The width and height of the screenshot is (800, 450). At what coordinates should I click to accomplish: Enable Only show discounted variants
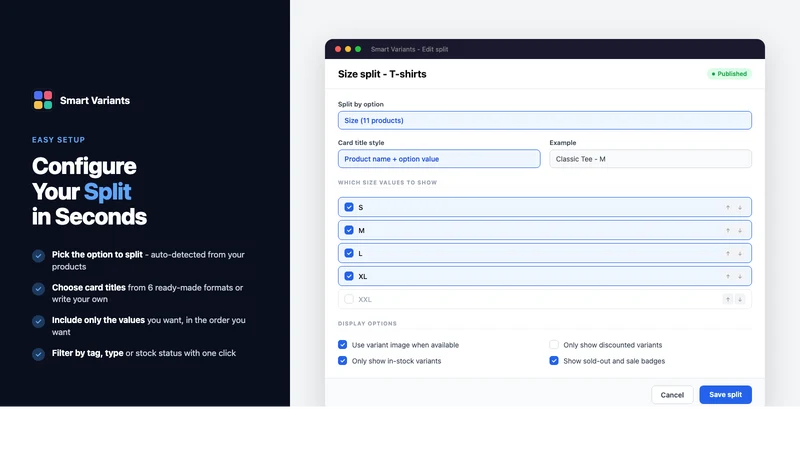click(x=554, y=345)
